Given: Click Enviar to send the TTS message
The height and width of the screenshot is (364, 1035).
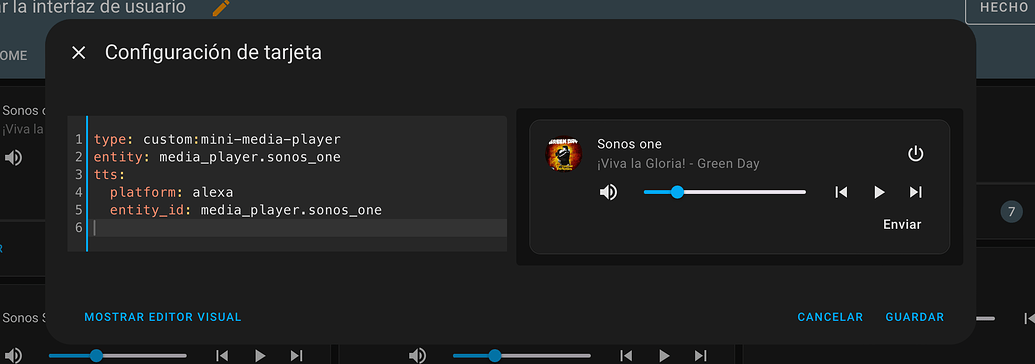Looking at the screenshot, I should (902, 225).
